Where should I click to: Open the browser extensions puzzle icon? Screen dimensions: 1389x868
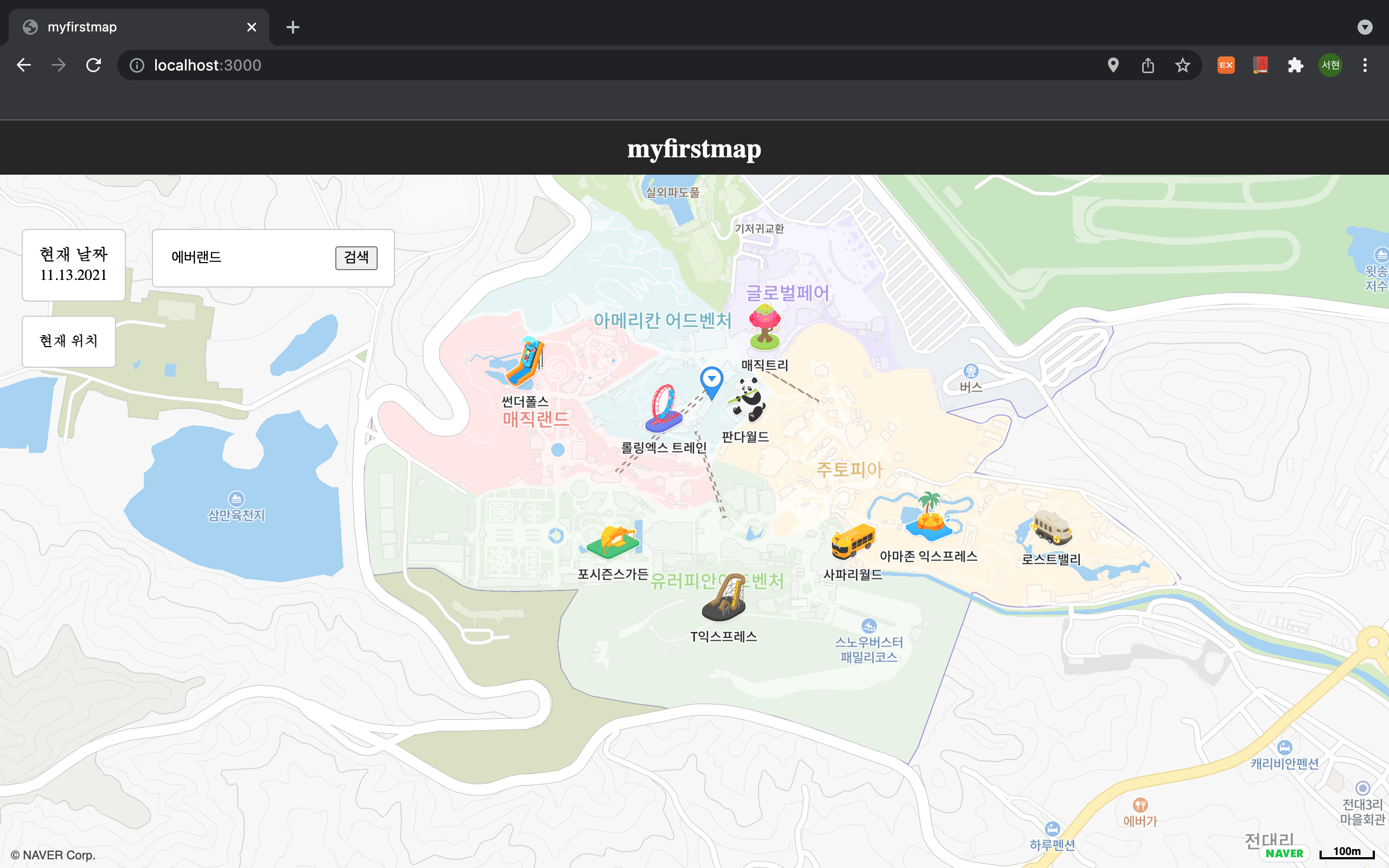click(x=1296, y=65)
